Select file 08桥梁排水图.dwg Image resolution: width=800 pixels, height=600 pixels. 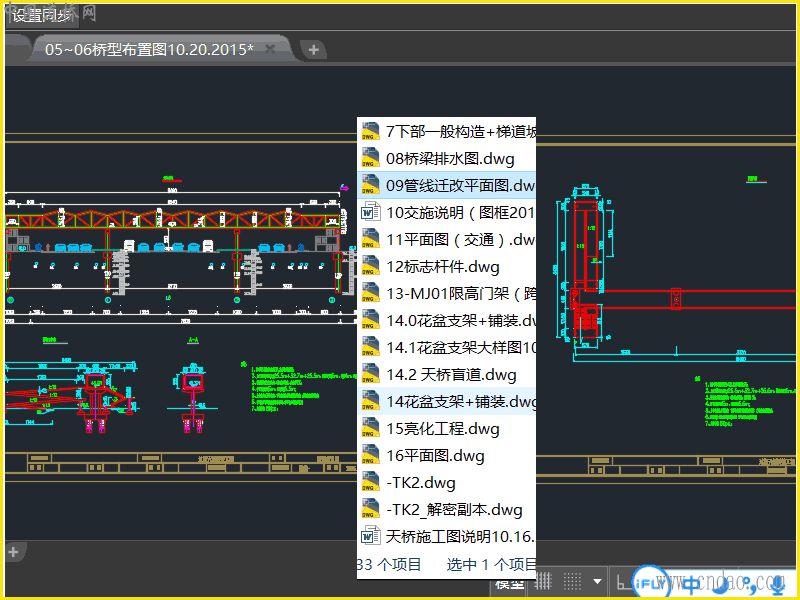pyautogui.click(x=446, y=159)
